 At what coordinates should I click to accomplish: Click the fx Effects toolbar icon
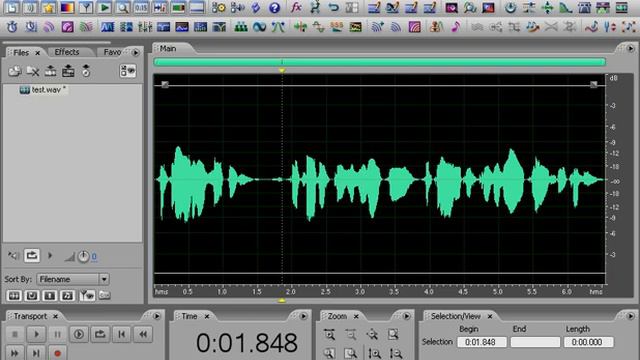coord(296,7)
